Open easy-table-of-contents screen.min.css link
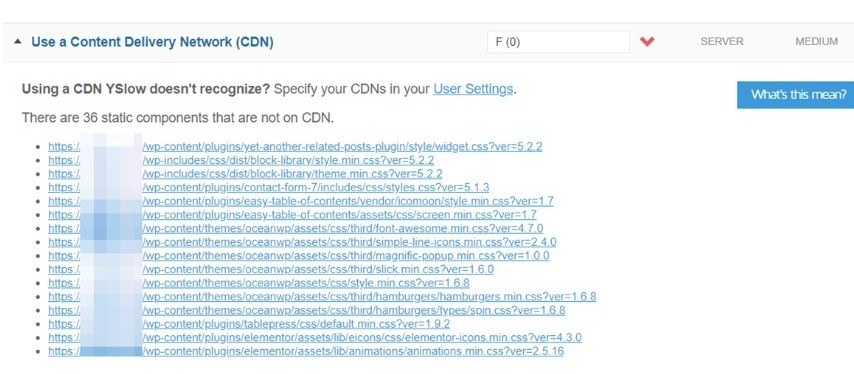The image size is (854, 374). tap(292, 214)
